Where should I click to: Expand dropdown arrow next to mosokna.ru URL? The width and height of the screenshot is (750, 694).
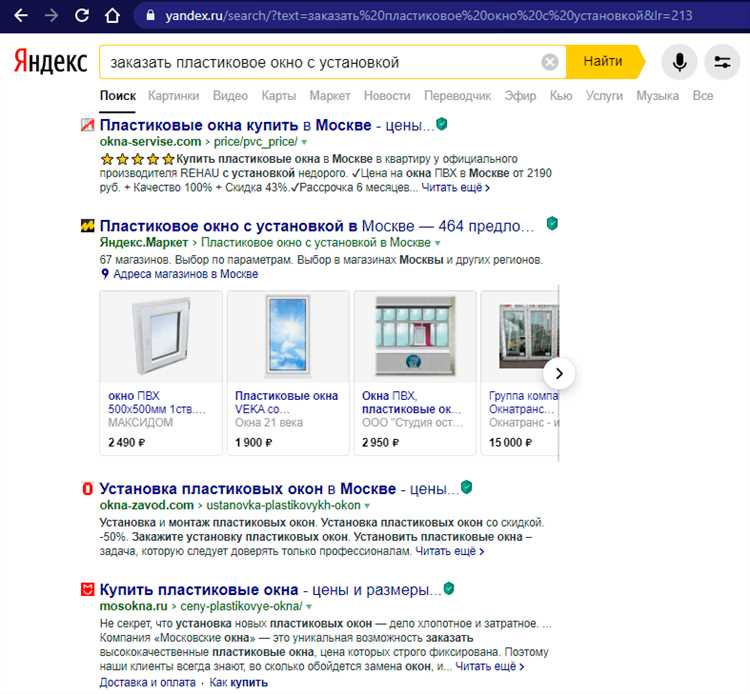tap(309, 607)
